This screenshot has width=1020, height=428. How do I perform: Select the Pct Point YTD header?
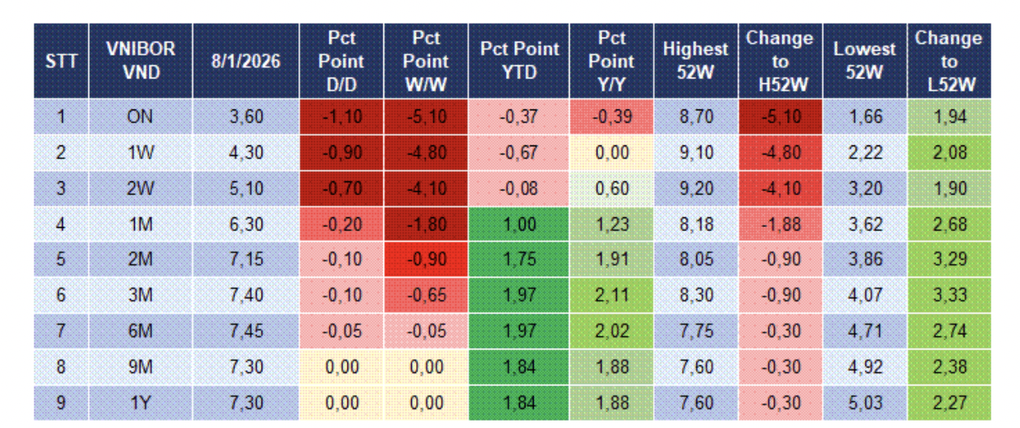tap(518, 60)
